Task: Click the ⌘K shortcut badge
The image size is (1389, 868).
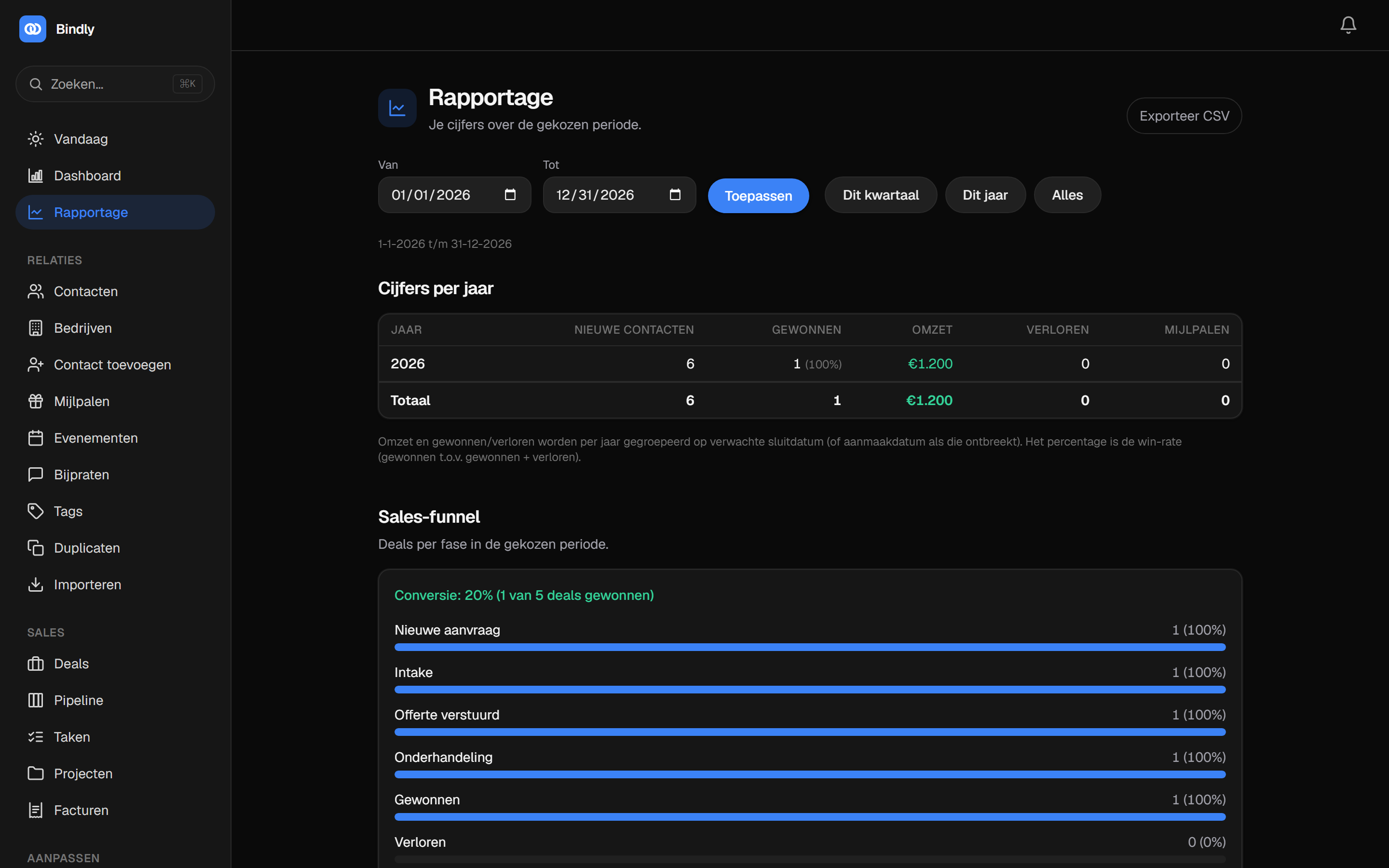Action: [188, 84]
